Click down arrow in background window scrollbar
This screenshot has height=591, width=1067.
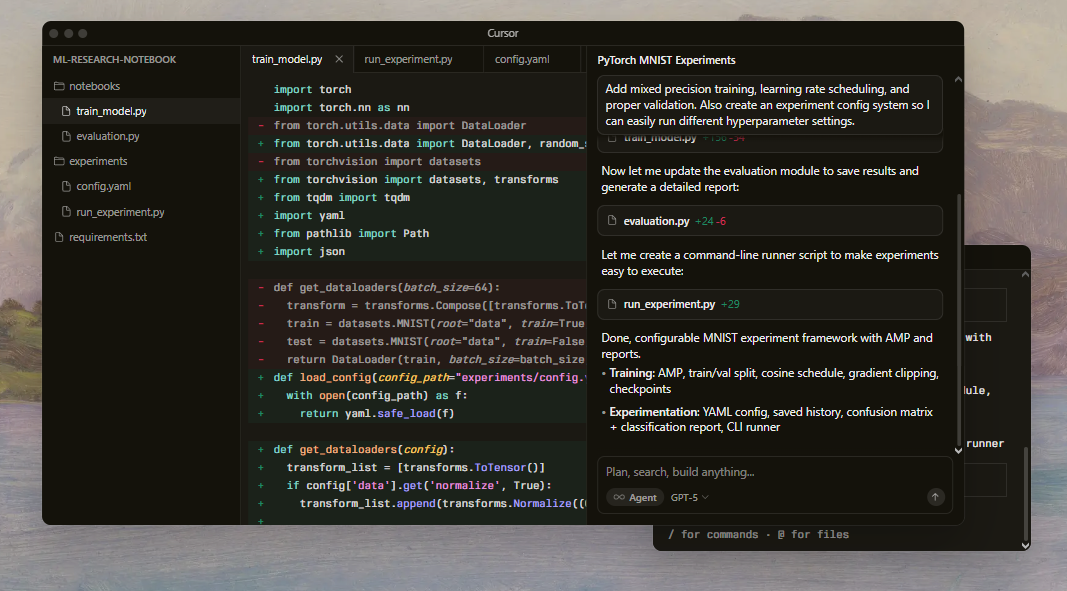[1025, 545]
